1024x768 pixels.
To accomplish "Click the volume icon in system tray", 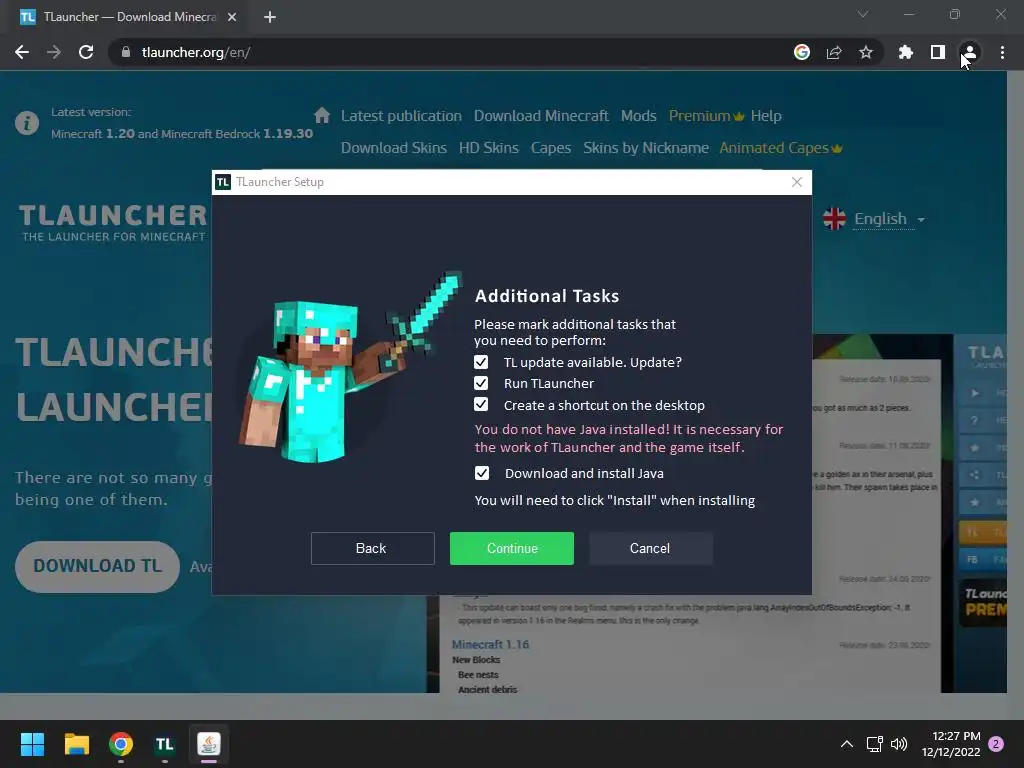I will click(x=899, y=744).
